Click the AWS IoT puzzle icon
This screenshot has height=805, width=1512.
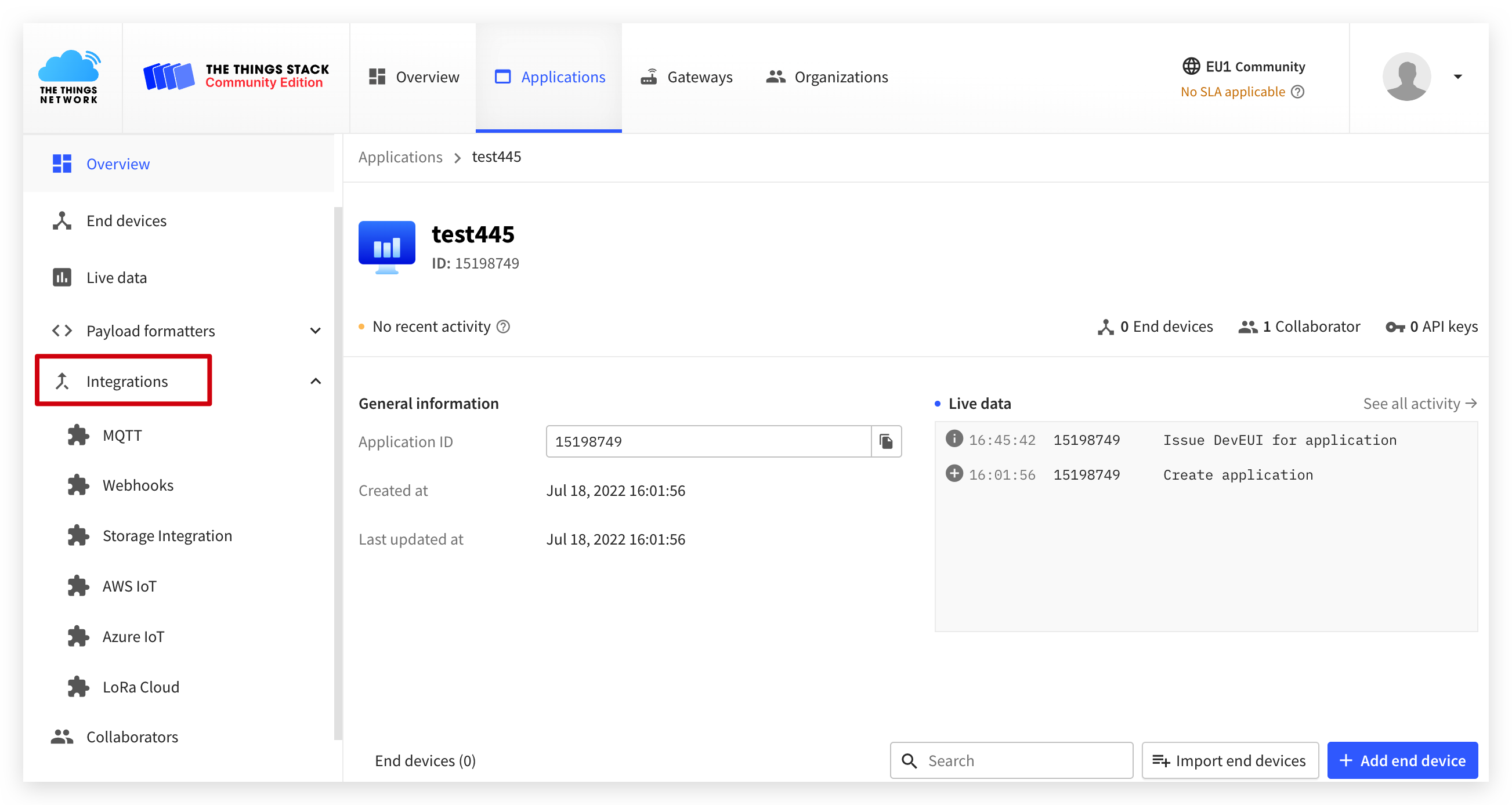pyautogui.click(x=78, y=586)
